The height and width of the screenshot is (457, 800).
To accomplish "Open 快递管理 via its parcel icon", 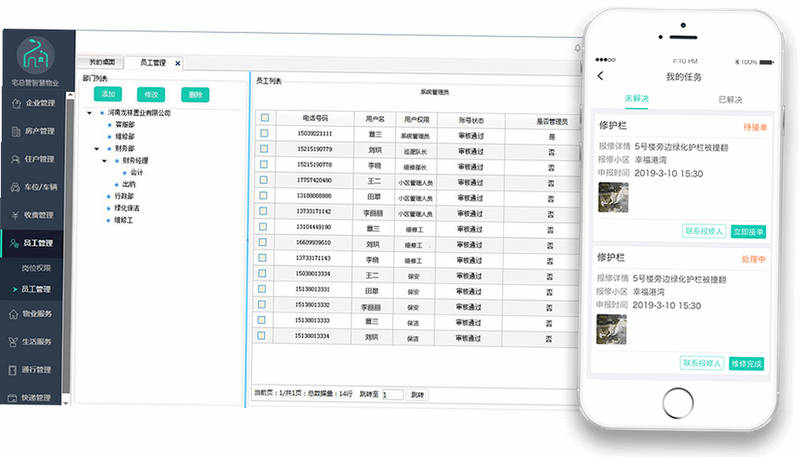I will (x=13, y=398).
